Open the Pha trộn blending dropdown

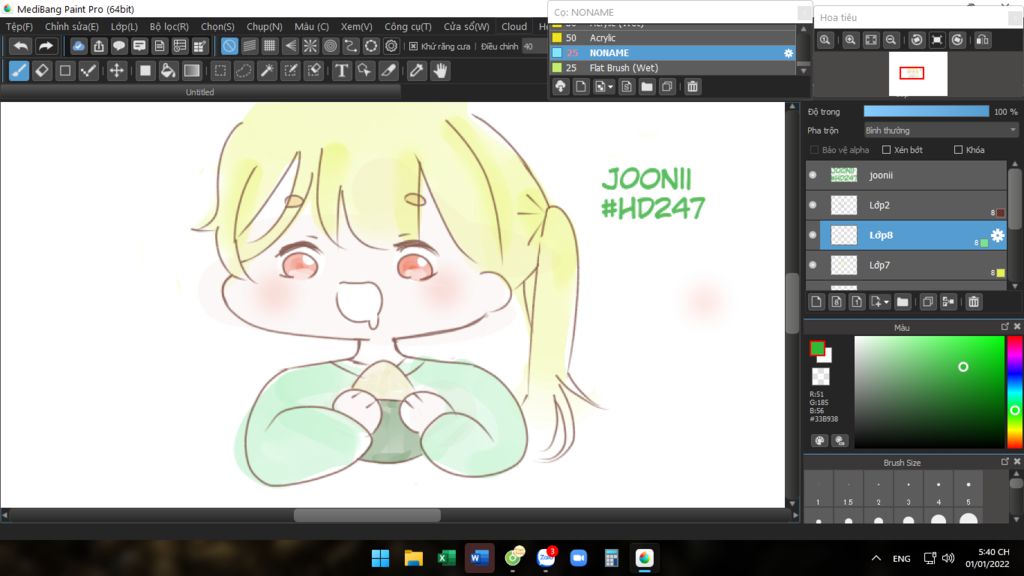pyautogui.click(x=940, y=131)
